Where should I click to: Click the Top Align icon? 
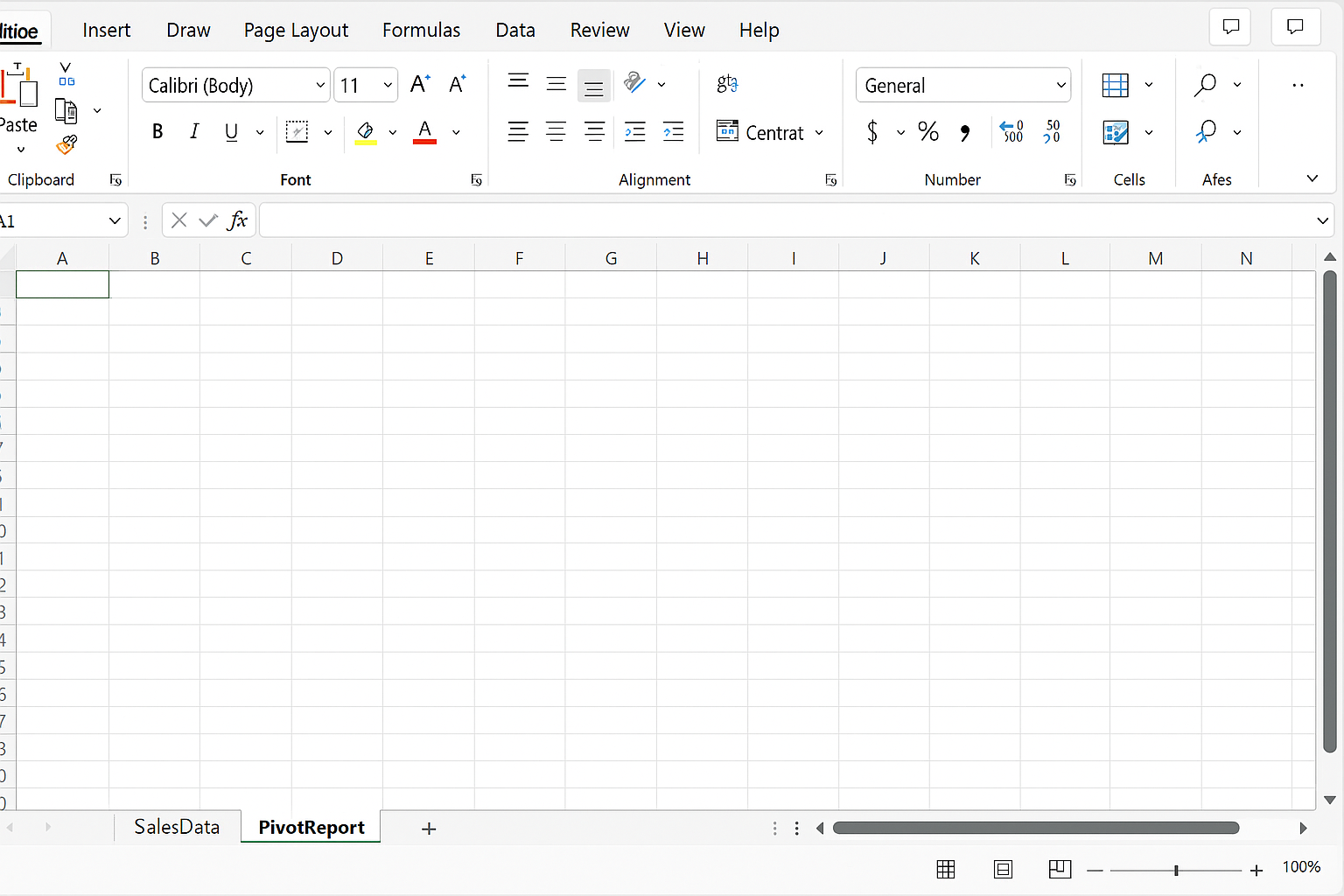tap(518, 82)
